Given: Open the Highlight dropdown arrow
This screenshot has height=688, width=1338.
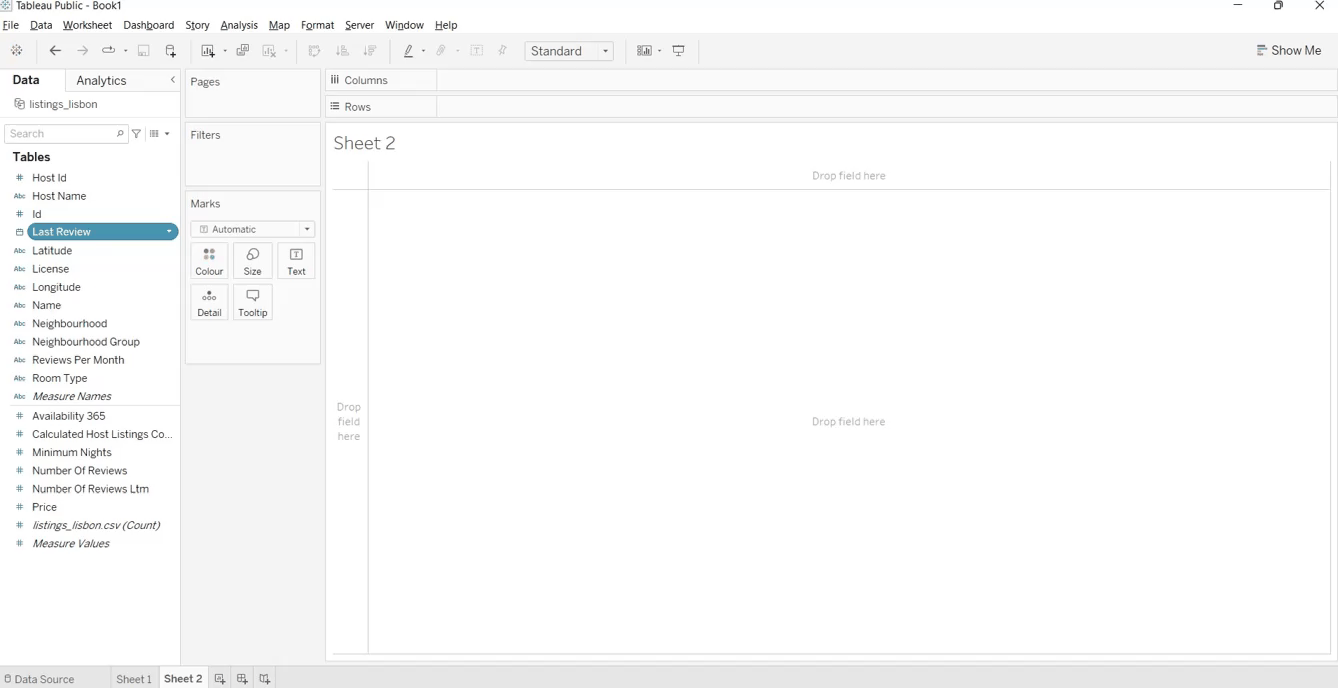Looking at the screenshot, I should click(x=424, y=51).
